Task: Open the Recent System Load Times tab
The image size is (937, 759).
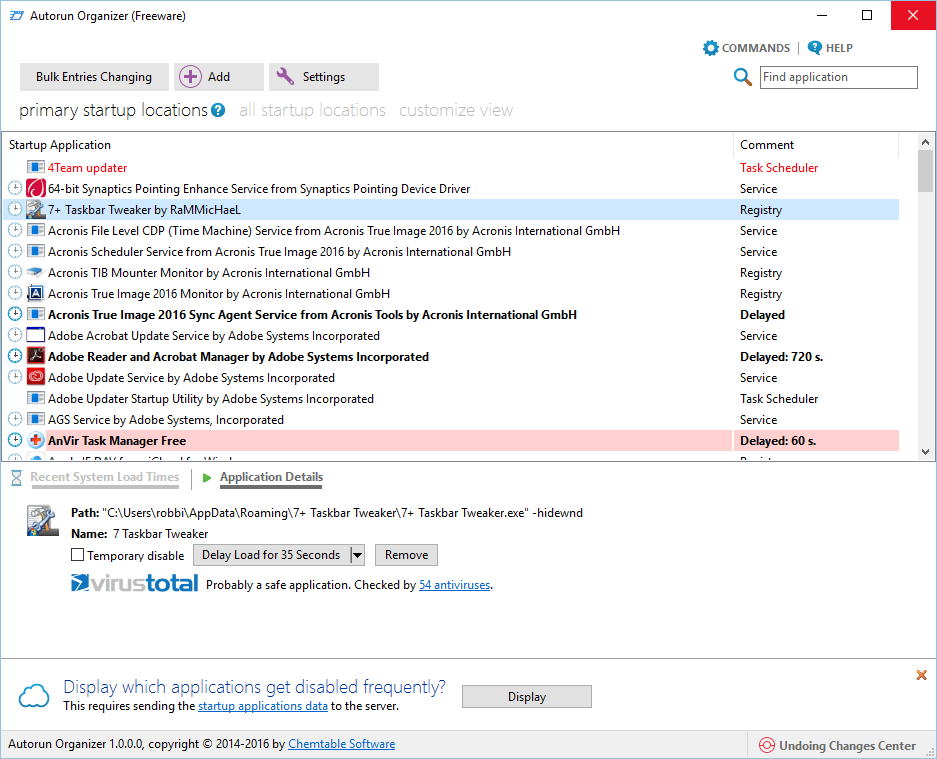Action: [x=105, y=477]
